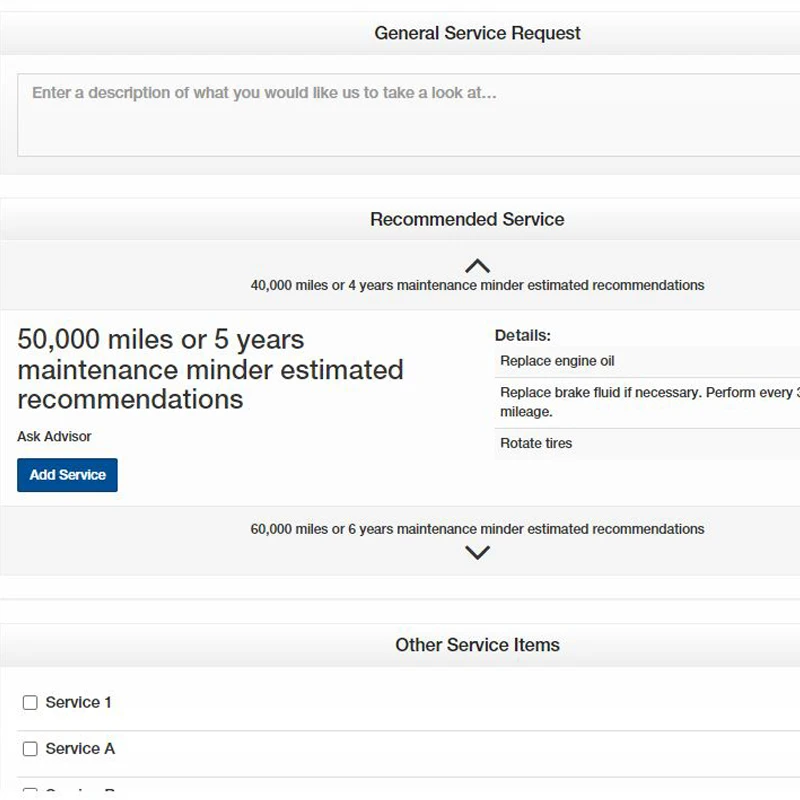
Task: Click the up chevron above Recommended Service
Action: tap(477, 266)
